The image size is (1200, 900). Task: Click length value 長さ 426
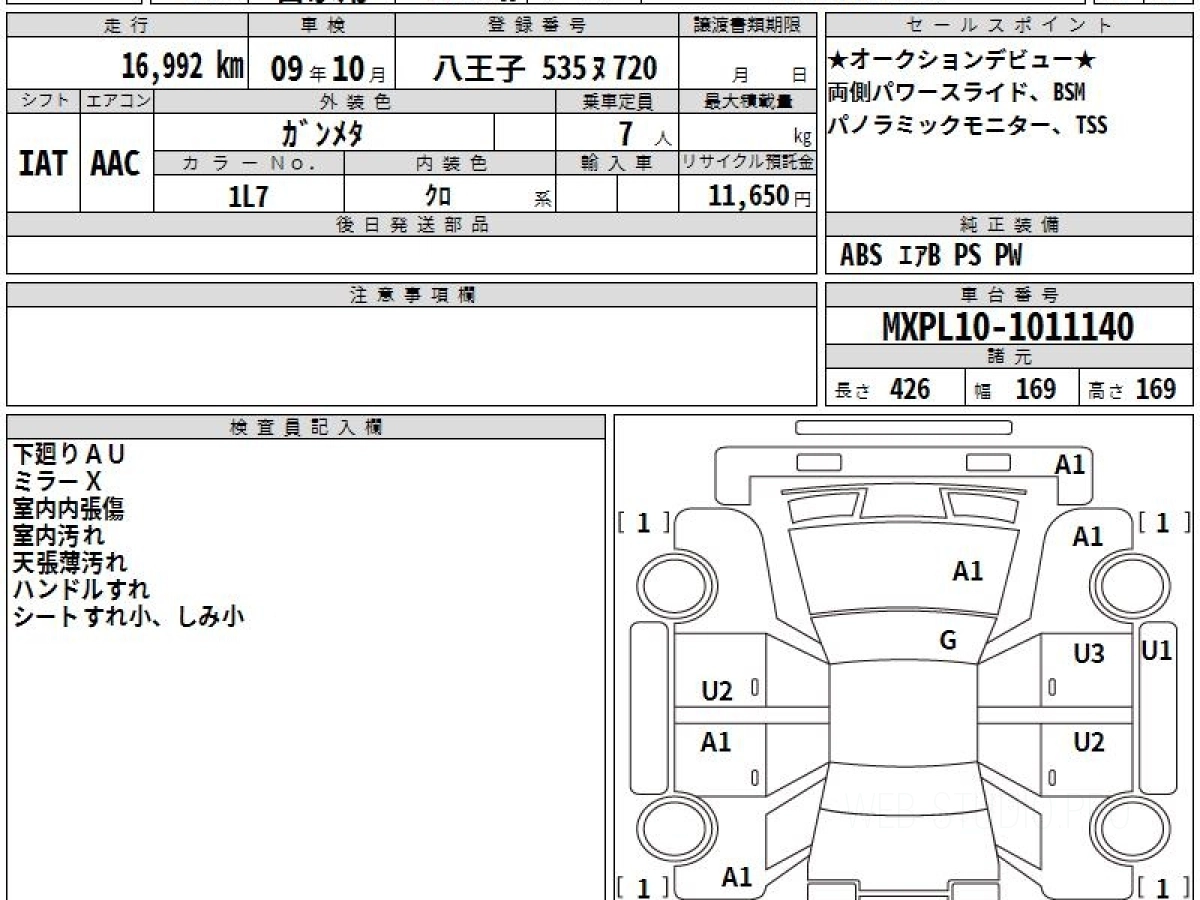click(883, 389)
